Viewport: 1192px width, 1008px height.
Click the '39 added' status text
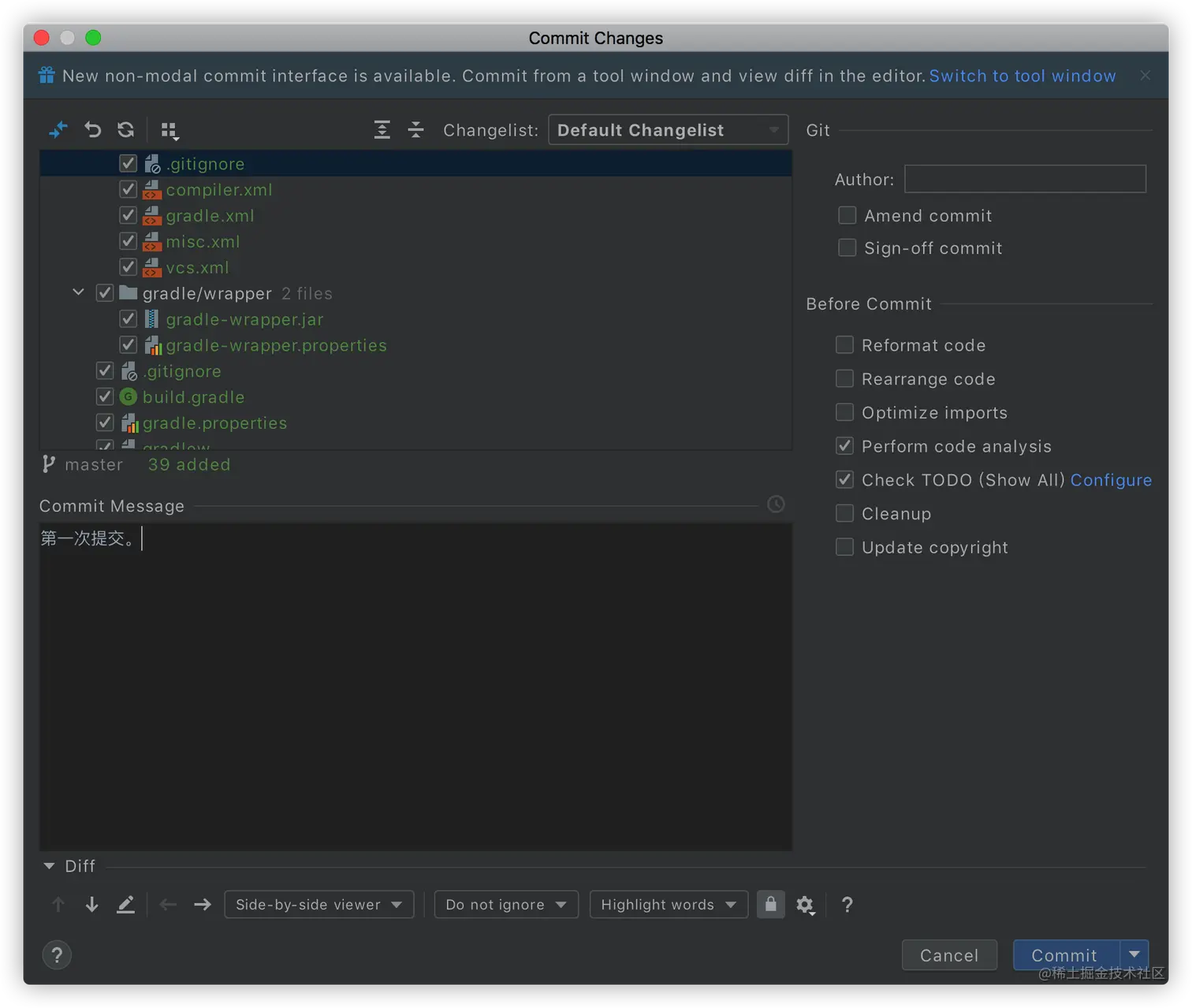tap(189, 465)
